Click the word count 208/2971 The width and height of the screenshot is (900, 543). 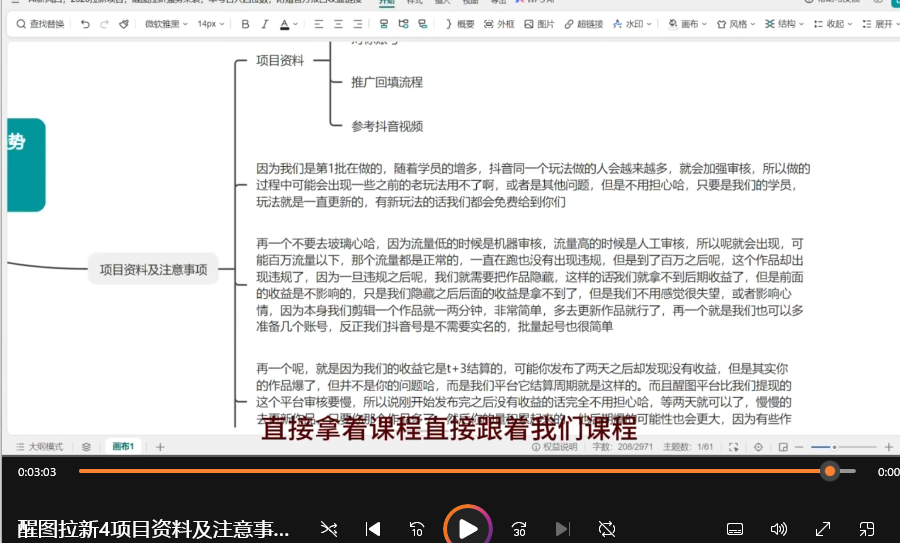click(x=622, y=447)
